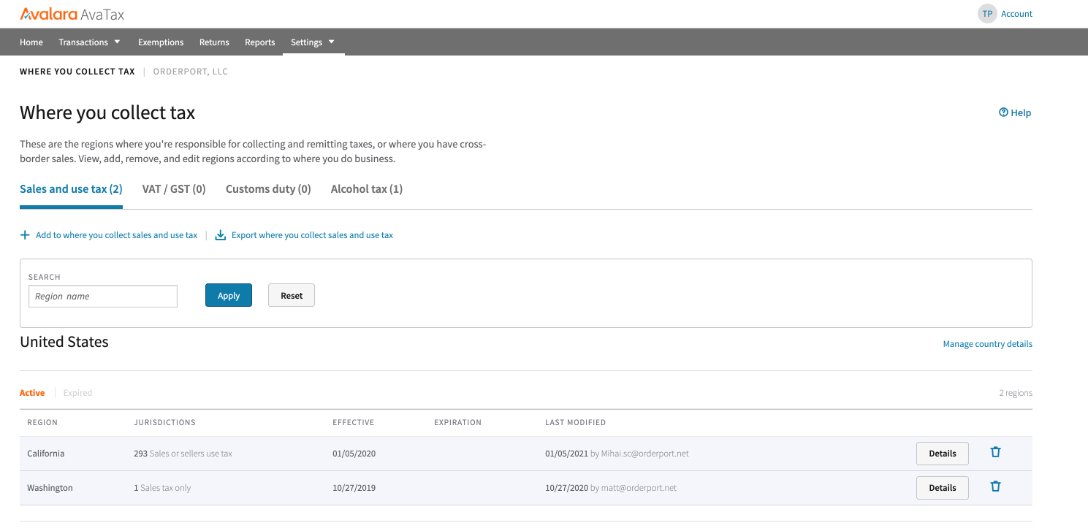Click the REGION column header
The width and height of the screenshot is (1088, 531).
(x=42, y=422)
